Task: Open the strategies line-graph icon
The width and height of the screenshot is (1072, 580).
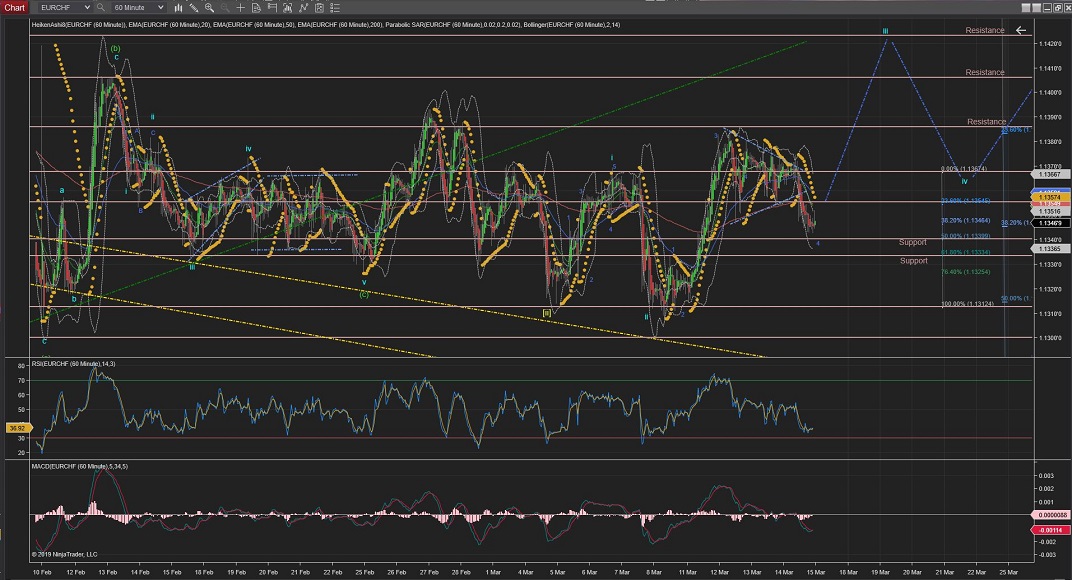Action: click(303, 8)
